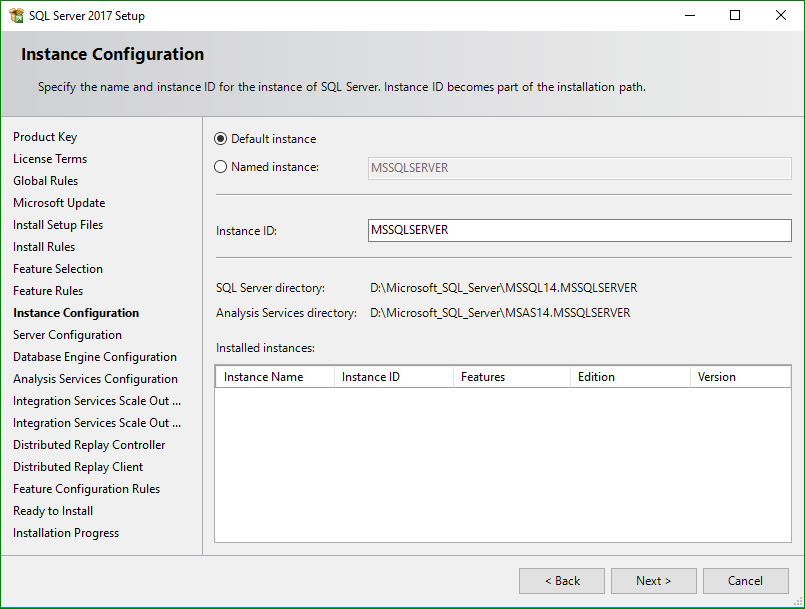
Task: Cancel the SQL Server installation
Action: pyautogui.click(x=745, y=580)
